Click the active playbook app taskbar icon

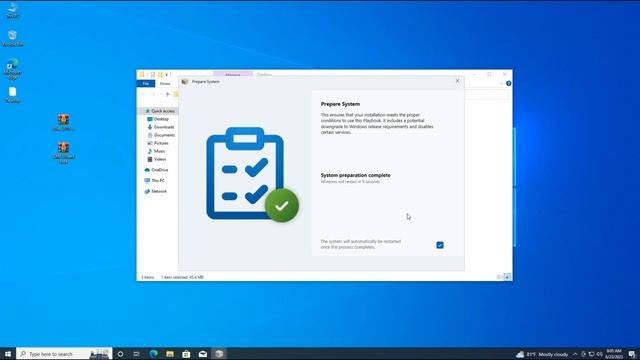pos(219,354)
